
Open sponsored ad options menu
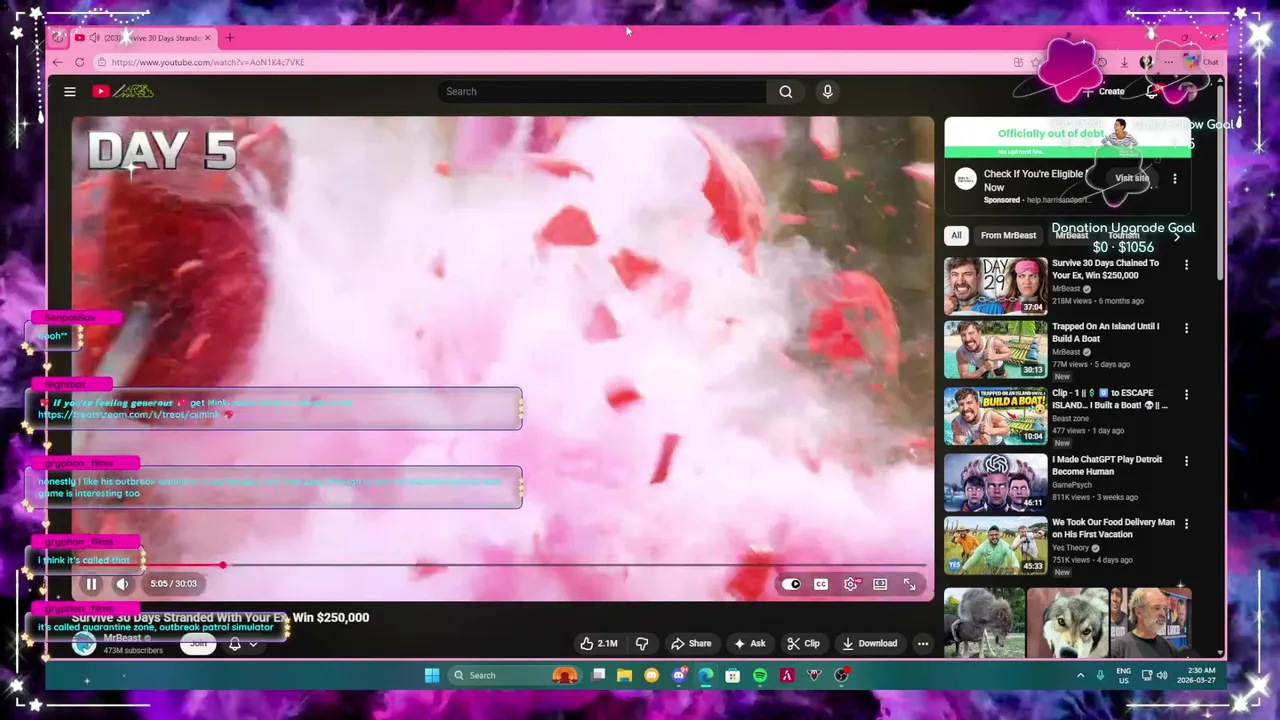tap(1175, 179)
